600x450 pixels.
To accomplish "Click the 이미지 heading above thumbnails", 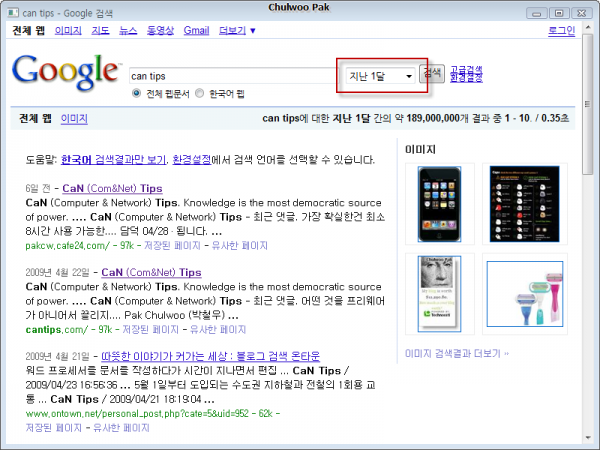I will (421, 149).
